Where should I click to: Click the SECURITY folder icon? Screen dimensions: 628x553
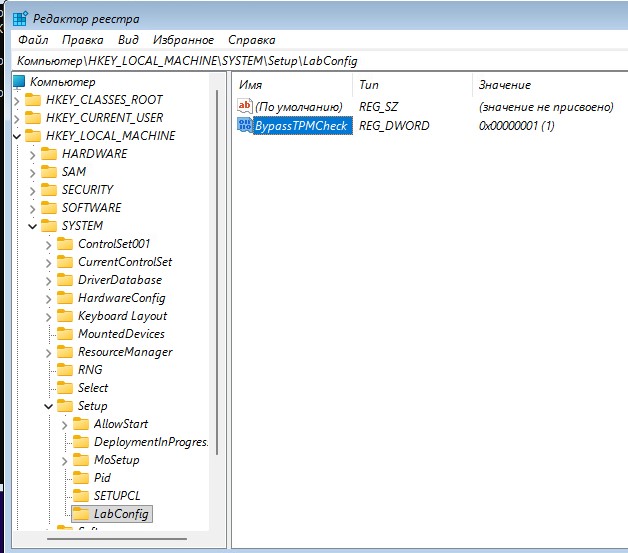click(49, 189)
